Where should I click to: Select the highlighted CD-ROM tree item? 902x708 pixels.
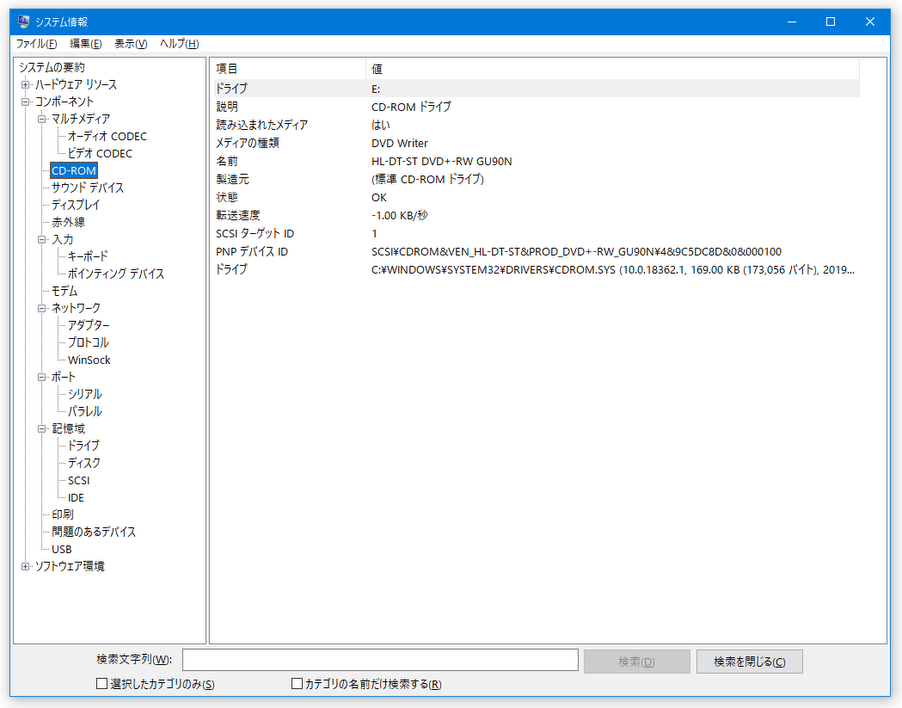[x=74, y=171]
